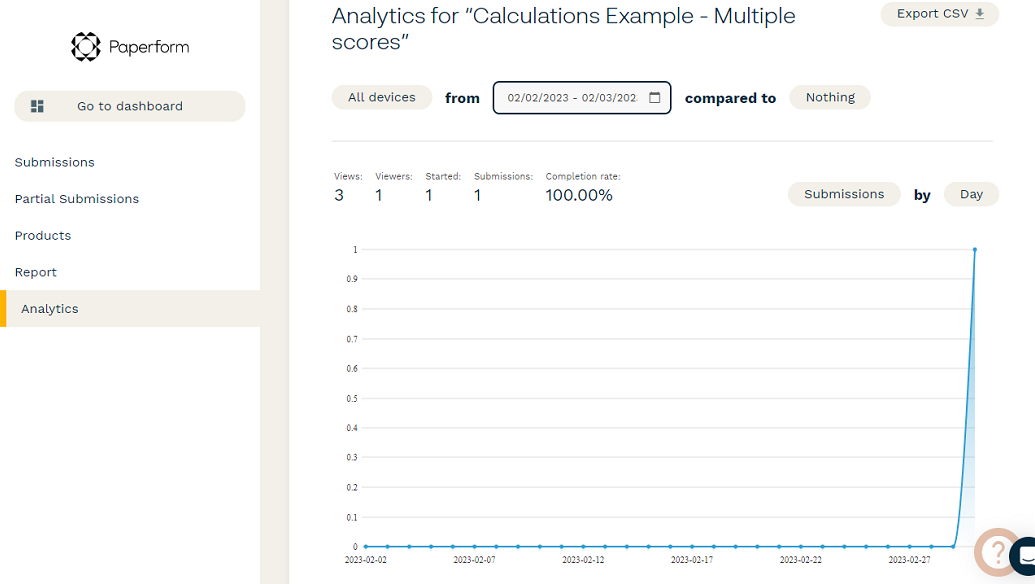1035x584 pixels.
Task: Click the date range input field
Action: pyautogui.click(x=572, y=98)
